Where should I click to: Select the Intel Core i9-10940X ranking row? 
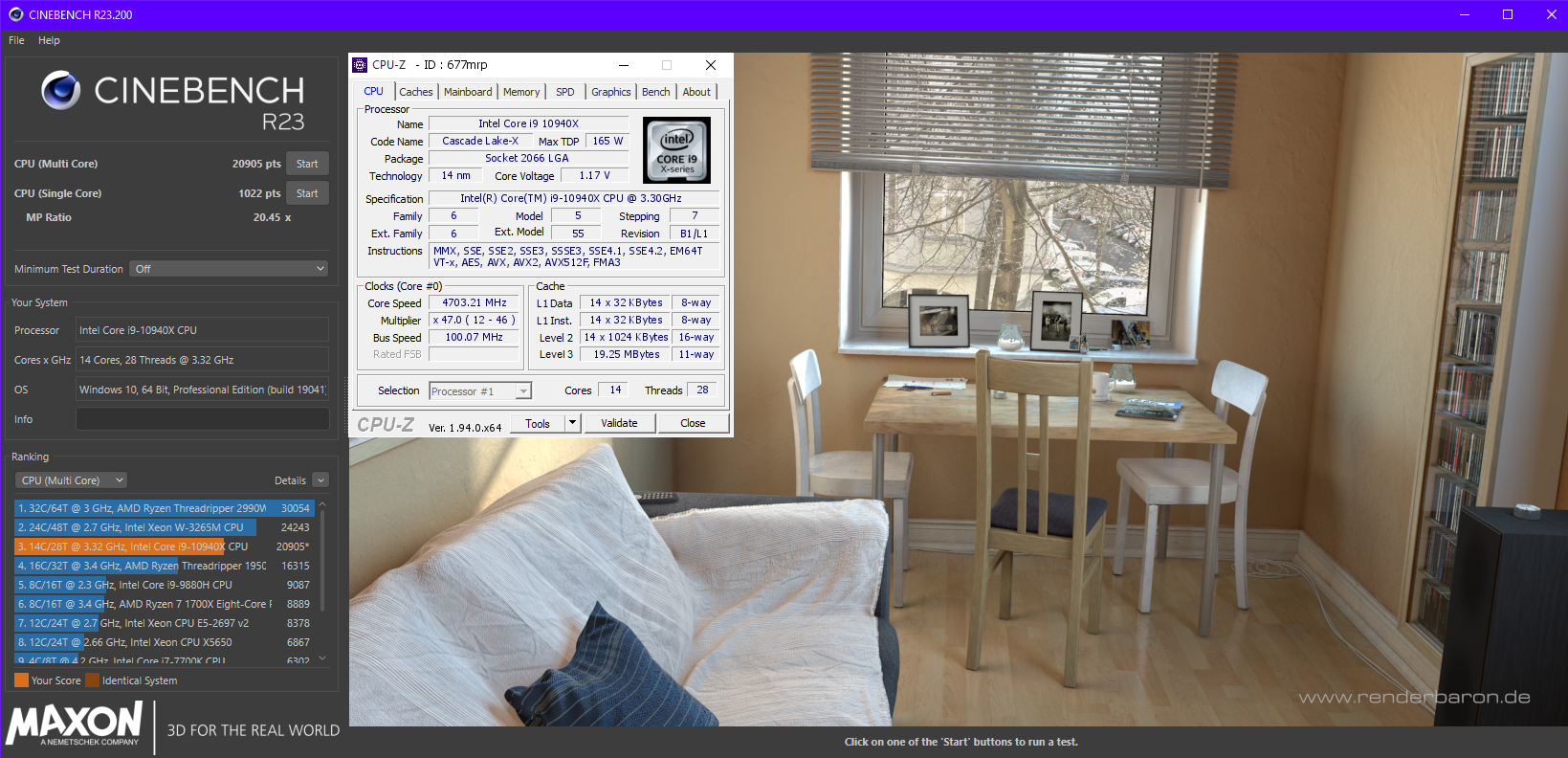point(164,546)
